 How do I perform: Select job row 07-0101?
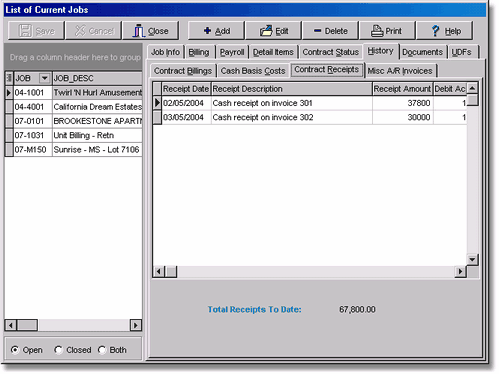tap(33, 121)
